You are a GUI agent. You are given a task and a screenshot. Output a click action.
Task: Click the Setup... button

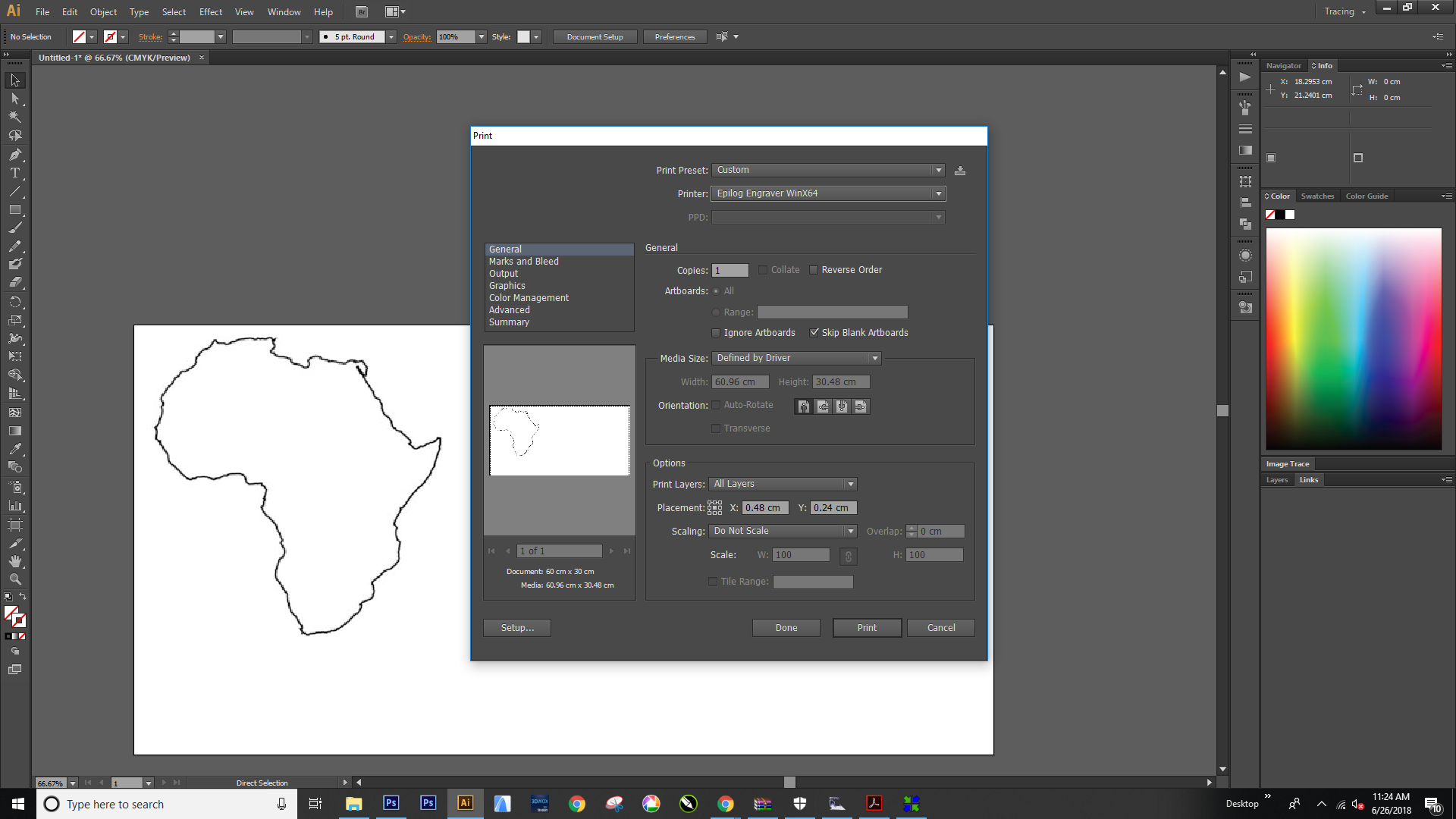[x=517, y=628]
